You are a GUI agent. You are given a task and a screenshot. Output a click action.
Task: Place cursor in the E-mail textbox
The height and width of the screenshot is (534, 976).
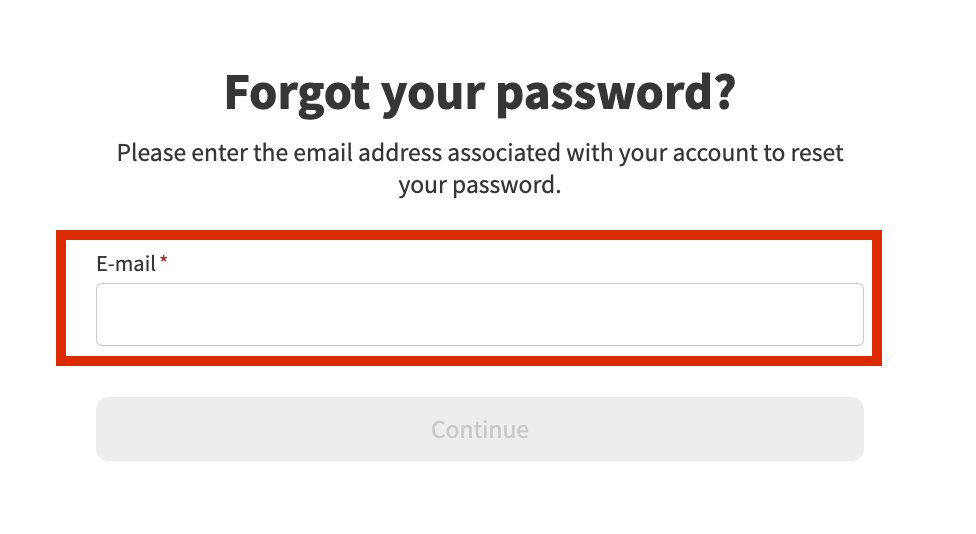479,315
